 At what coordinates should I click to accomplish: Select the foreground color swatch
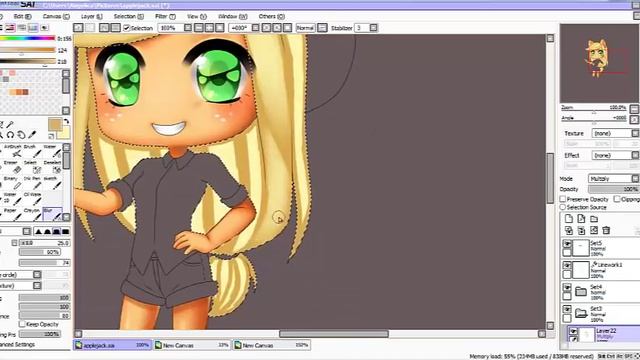click(55, 124)
